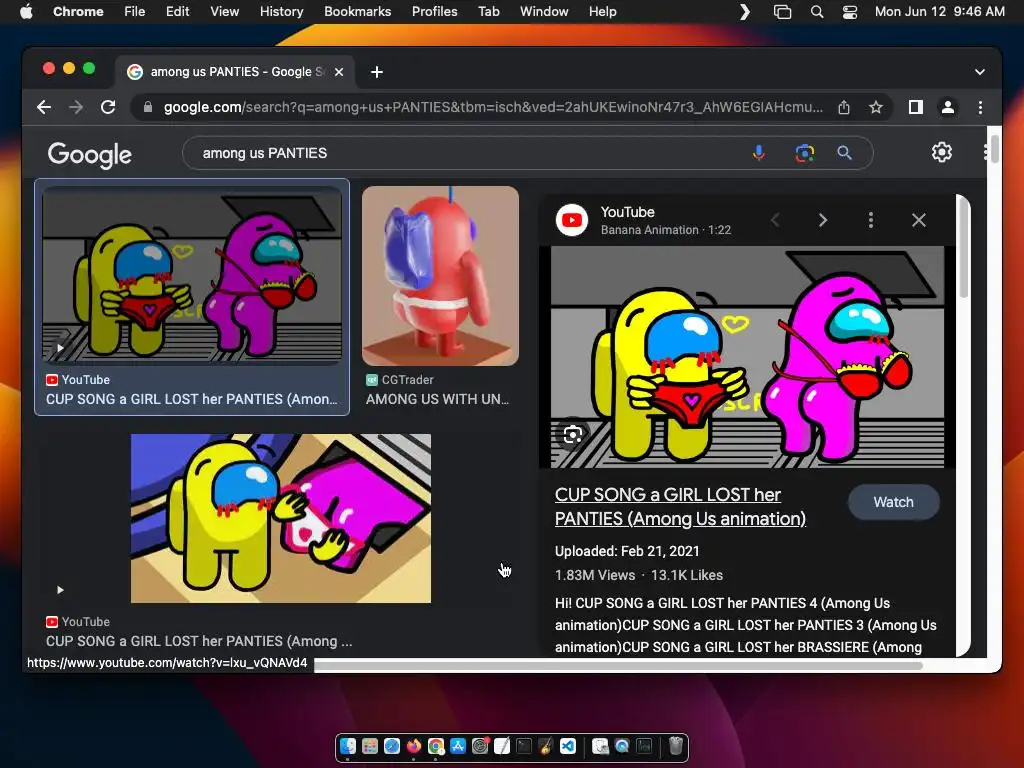Open the Apple menu
The height and width of the screenshot is (768, 1024).
[26, 11]
